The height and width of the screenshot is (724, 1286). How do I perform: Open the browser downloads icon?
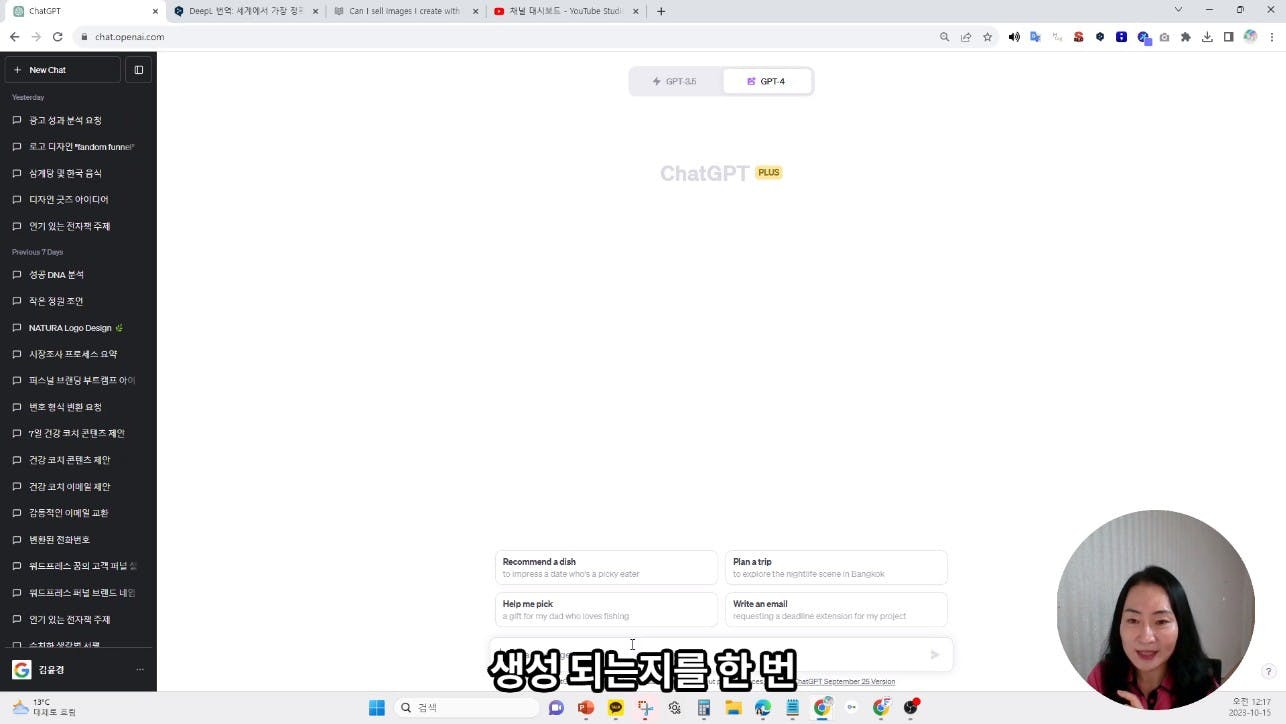click(1207, 37)
